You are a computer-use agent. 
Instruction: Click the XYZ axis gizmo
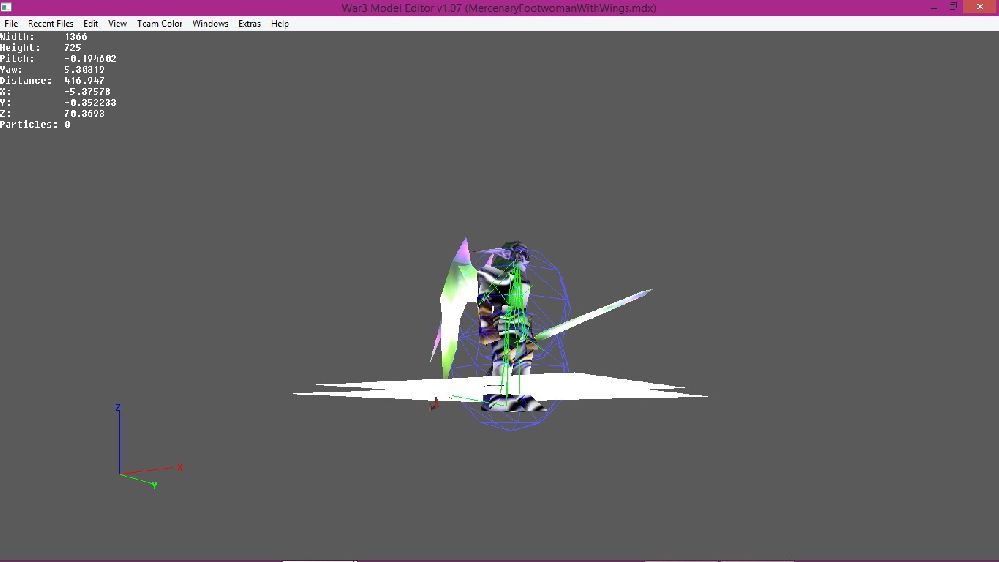coord(148,446)
